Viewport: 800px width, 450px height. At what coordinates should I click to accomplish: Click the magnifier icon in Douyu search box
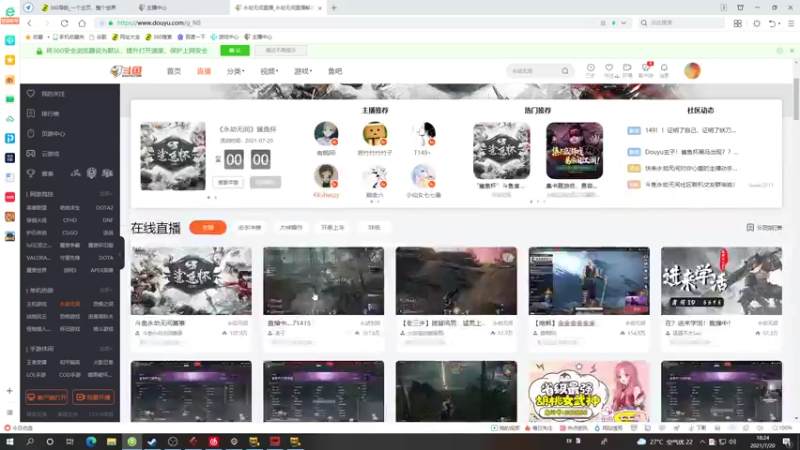[565, 71]
